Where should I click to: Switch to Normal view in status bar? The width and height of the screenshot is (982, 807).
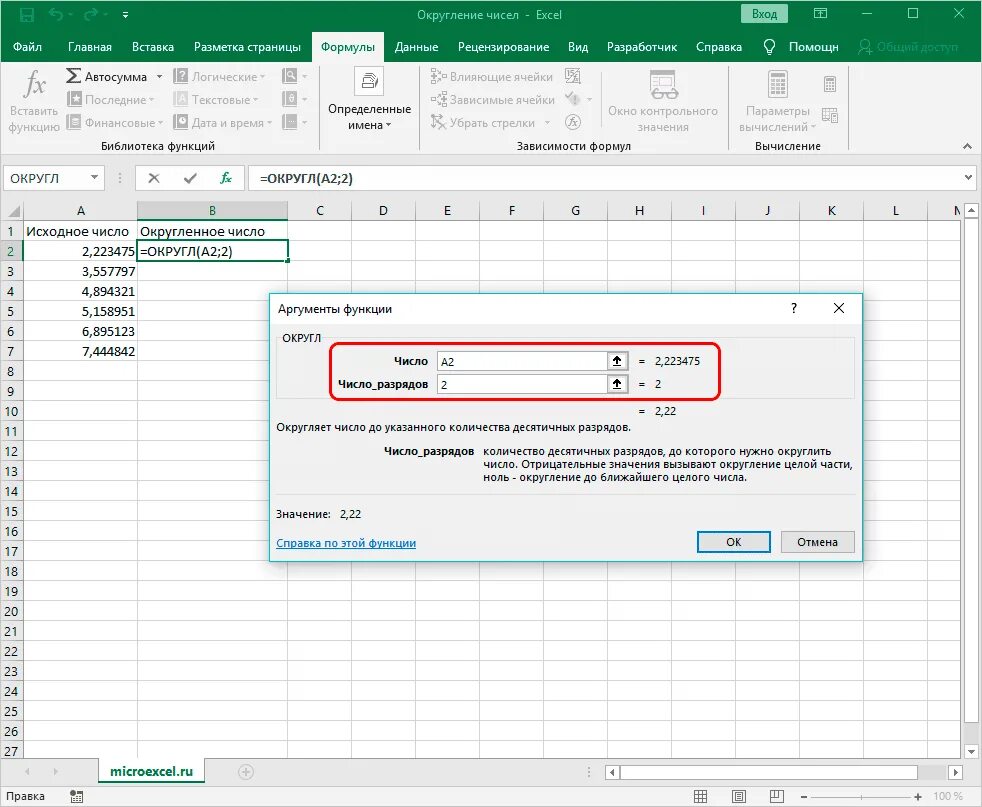pyautogui.click(x=700, y=796)
